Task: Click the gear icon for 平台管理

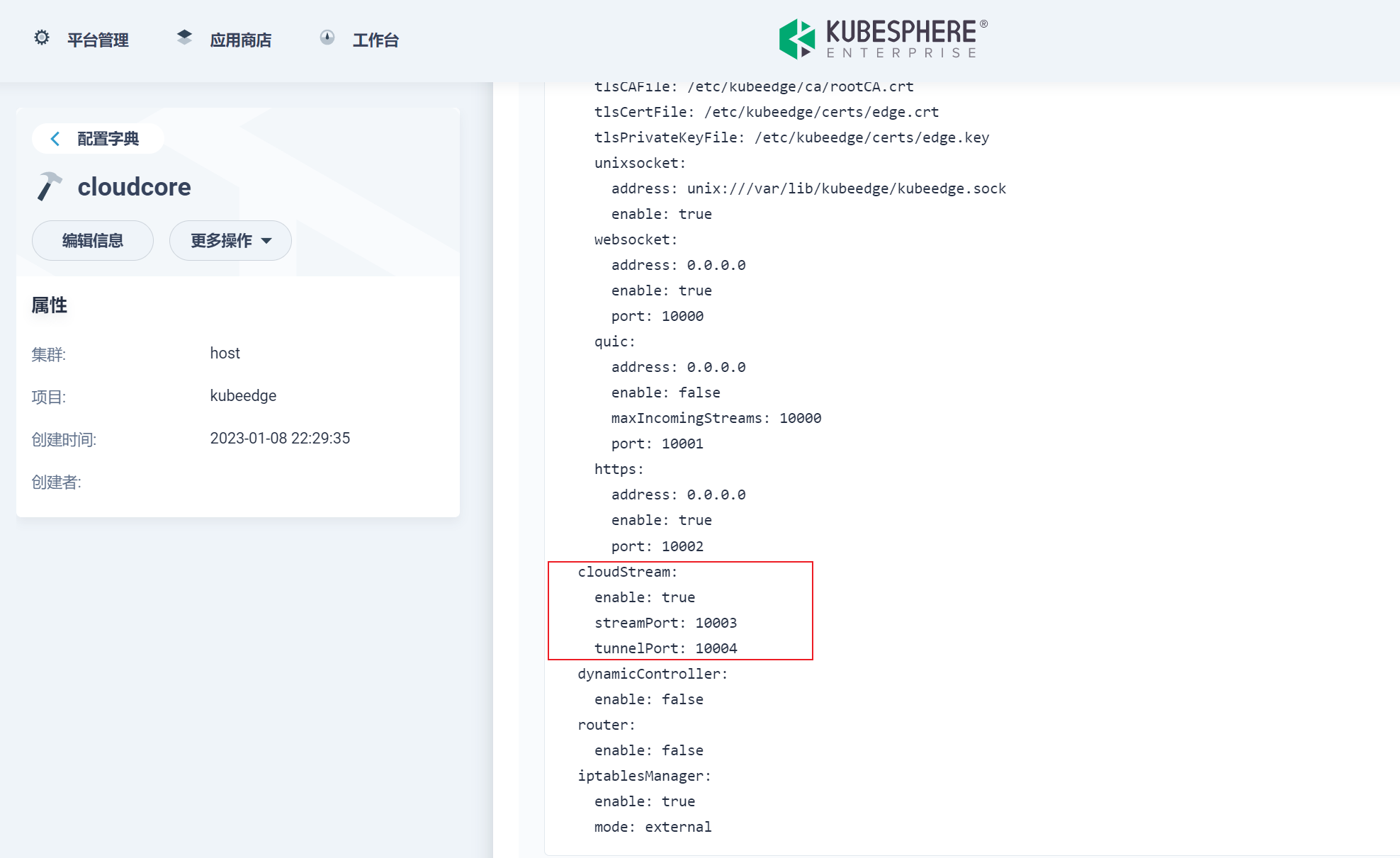Action: click(42, 38)
